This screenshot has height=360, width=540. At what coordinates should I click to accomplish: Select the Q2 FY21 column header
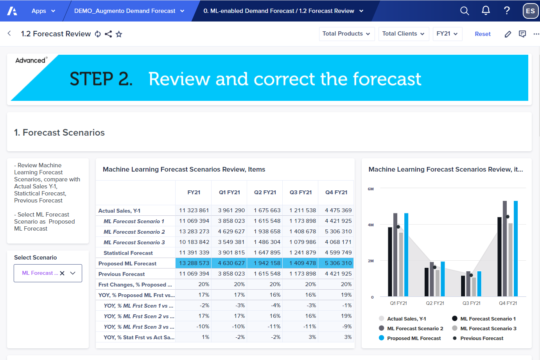265,192
